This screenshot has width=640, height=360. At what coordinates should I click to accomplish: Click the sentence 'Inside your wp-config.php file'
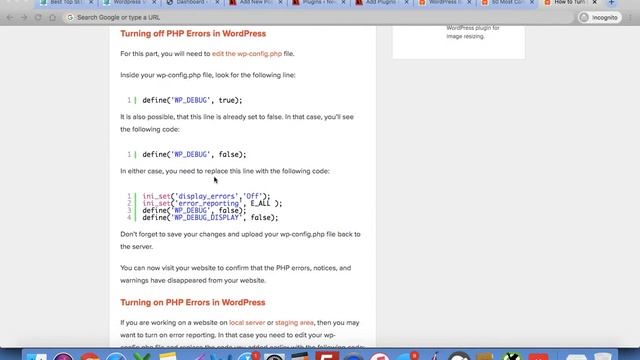(x=208, y=75)
